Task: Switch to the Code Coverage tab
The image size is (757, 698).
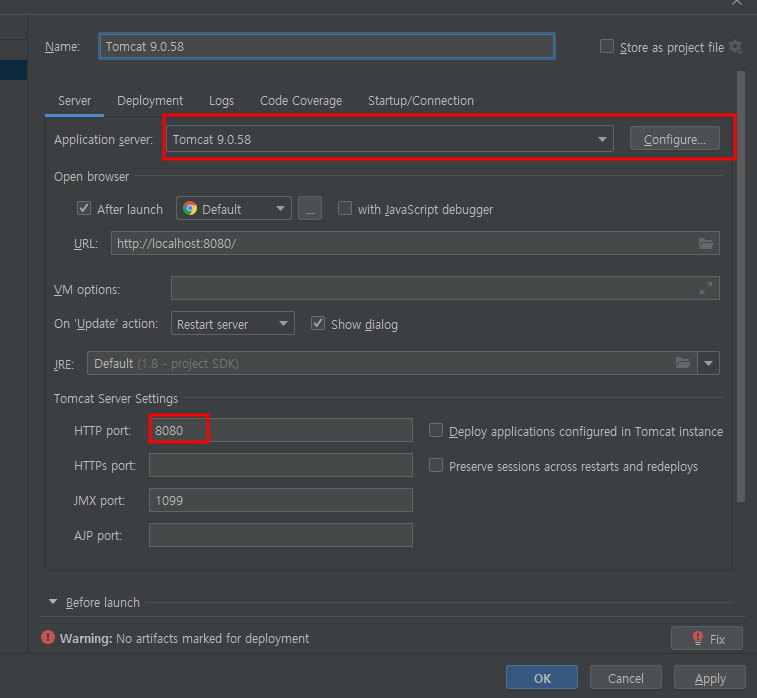Action: [301, 100]
